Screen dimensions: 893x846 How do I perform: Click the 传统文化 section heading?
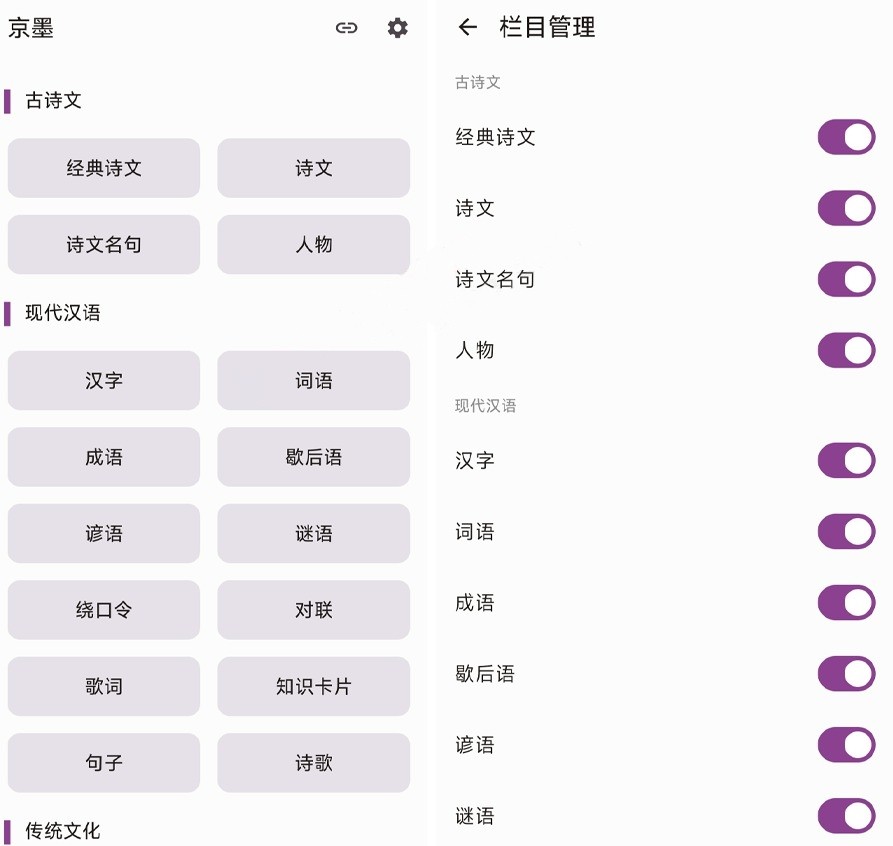pos(63,831)
